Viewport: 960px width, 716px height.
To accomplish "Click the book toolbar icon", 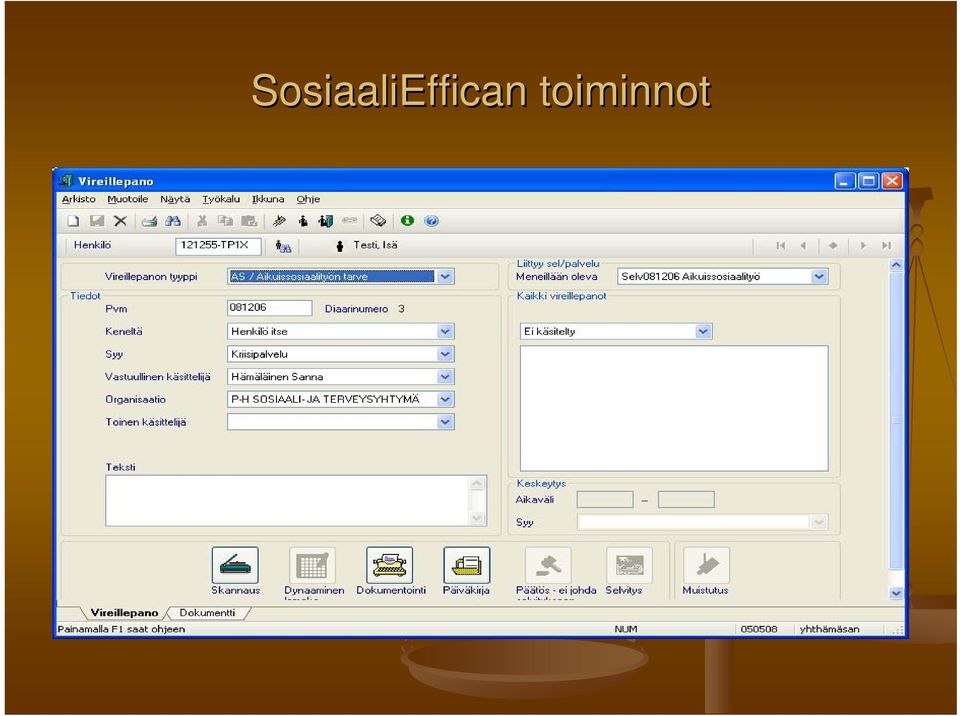I will [378, 220].
